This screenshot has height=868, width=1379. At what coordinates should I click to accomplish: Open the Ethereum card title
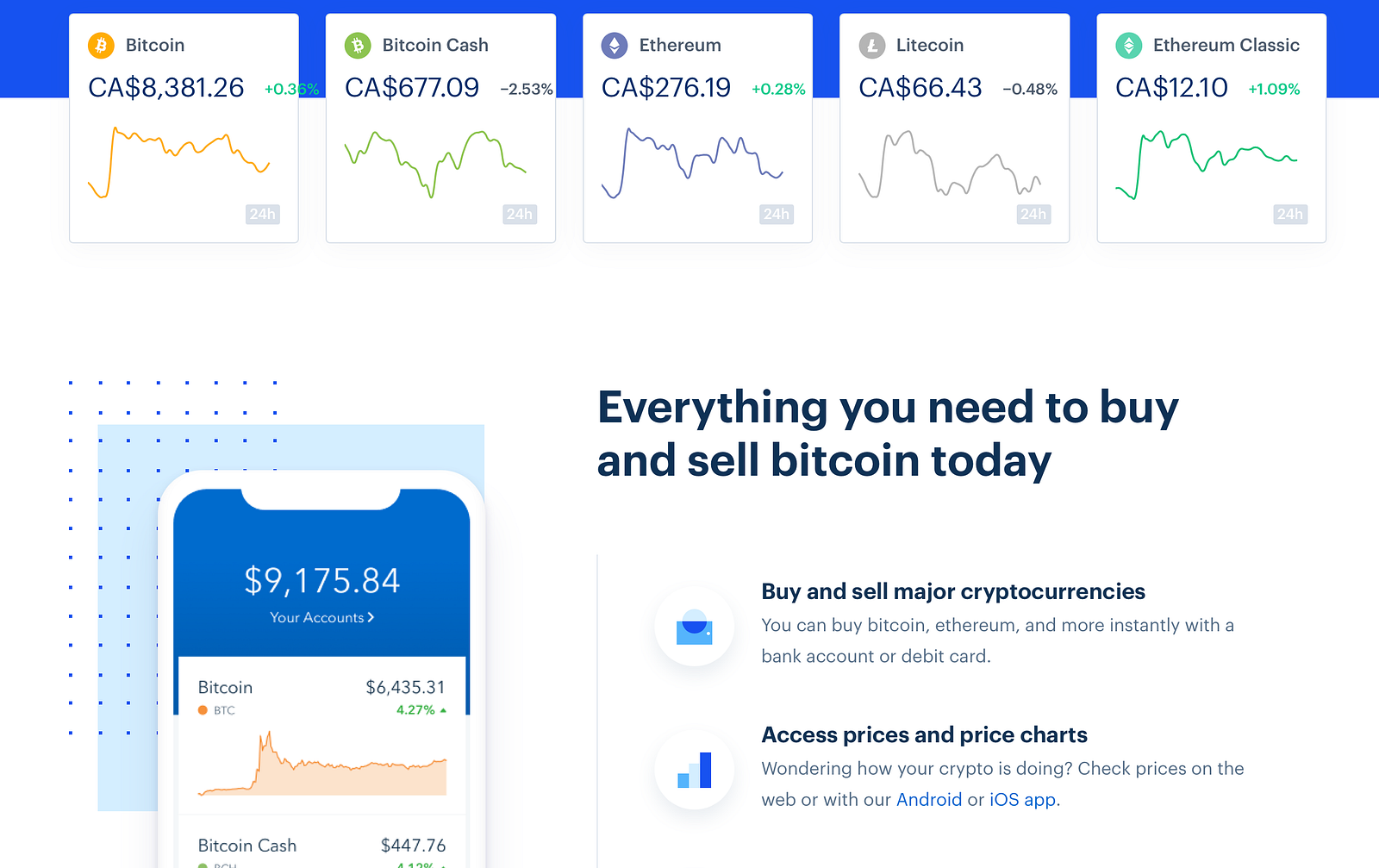coord(680,45)
